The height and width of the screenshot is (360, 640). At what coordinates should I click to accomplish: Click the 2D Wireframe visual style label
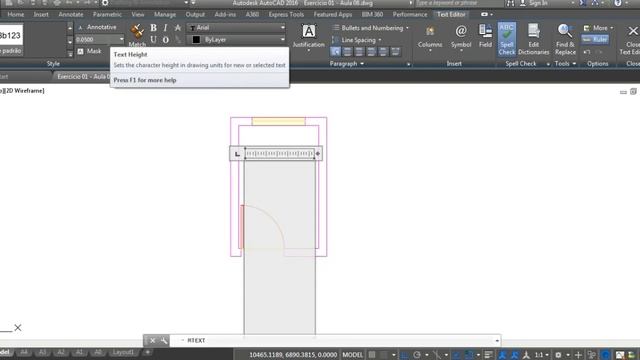coord(24,91)
